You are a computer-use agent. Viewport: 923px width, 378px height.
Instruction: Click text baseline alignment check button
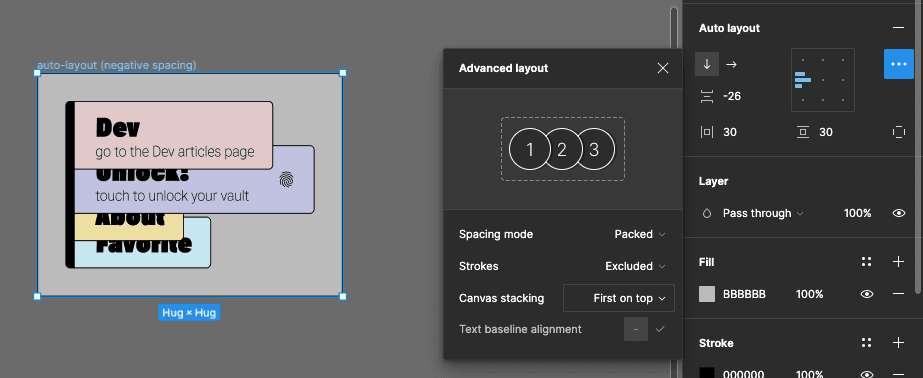pyautogui.click(x=660, y=329)
